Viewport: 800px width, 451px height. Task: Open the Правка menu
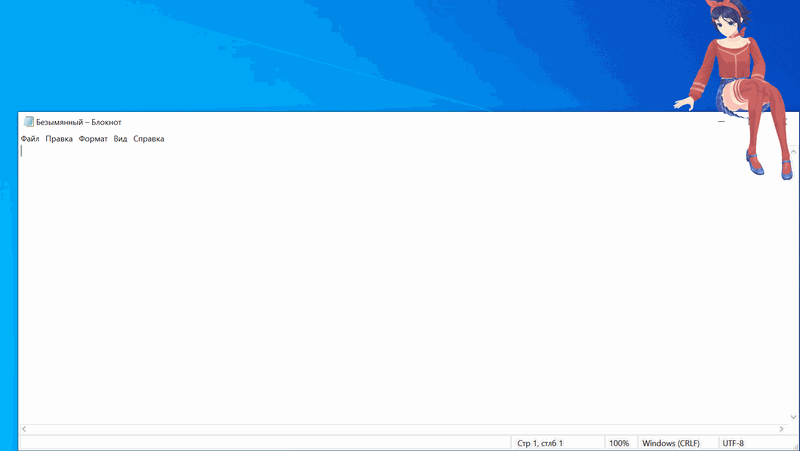click(59, 139)
